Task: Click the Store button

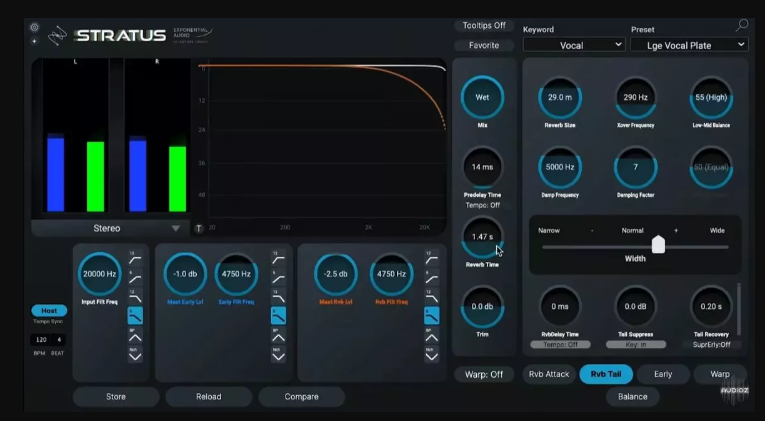Action: point(116,397)
